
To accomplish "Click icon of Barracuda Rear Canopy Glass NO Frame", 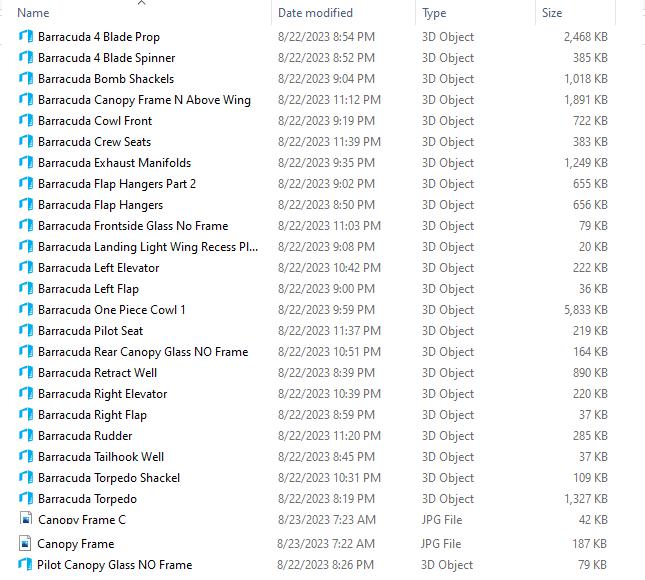I will click(x=26, y=351).
